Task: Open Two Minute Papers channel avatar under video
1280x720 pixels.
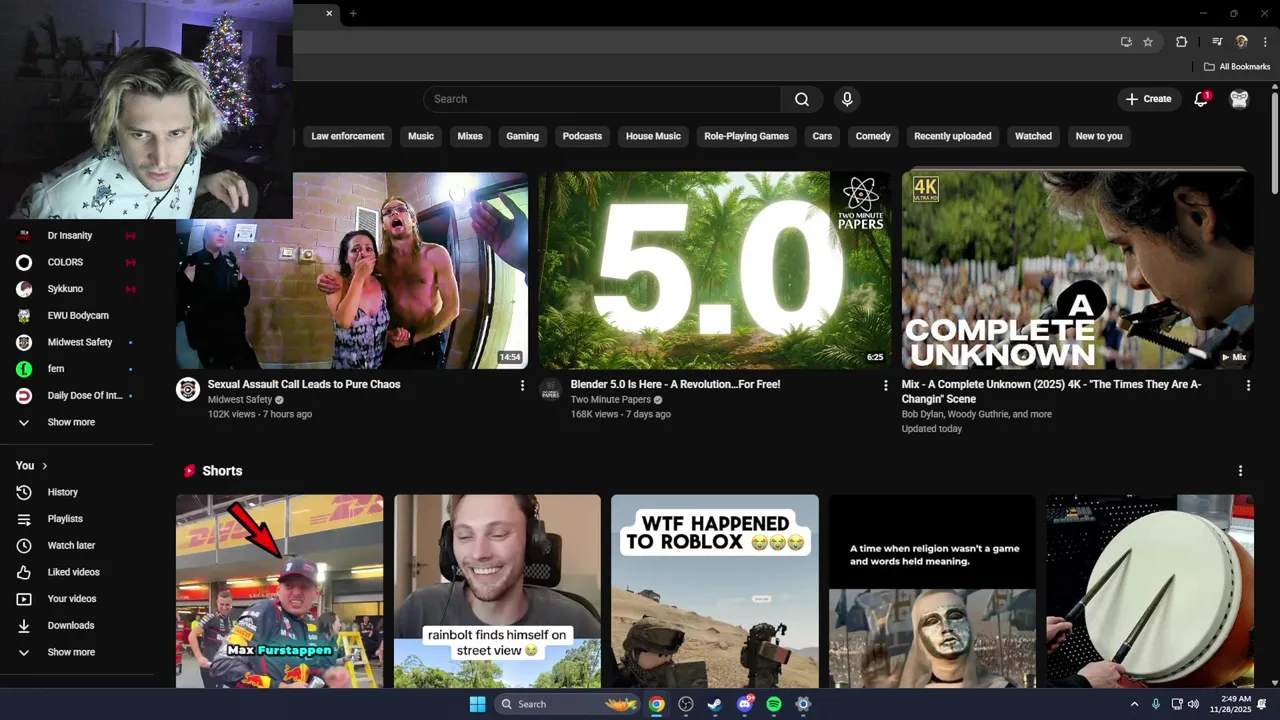Action: pos(551,389)
